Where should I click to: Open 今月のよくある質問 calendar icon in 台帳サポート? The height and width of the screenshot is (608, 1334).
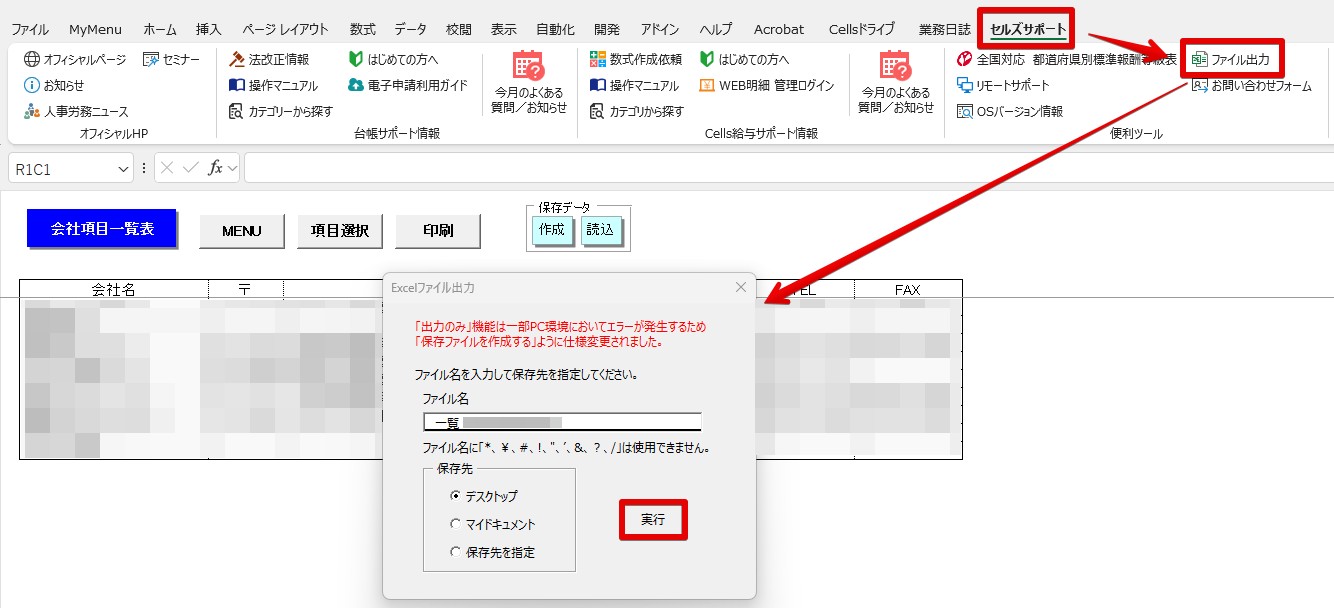[x=528, y=66]
